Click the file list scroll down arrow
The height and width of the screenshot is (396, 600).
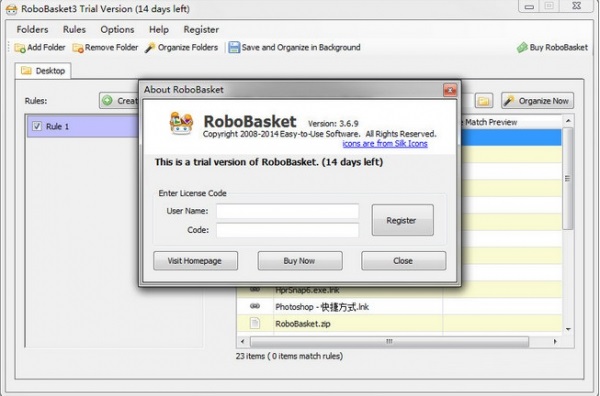click(568, 329)
